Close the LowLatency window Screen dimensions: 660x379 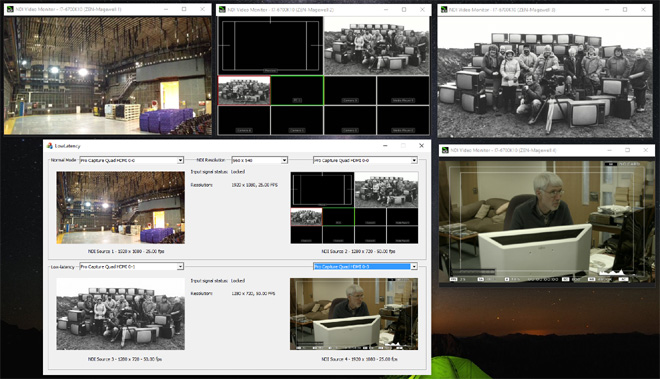421,146
